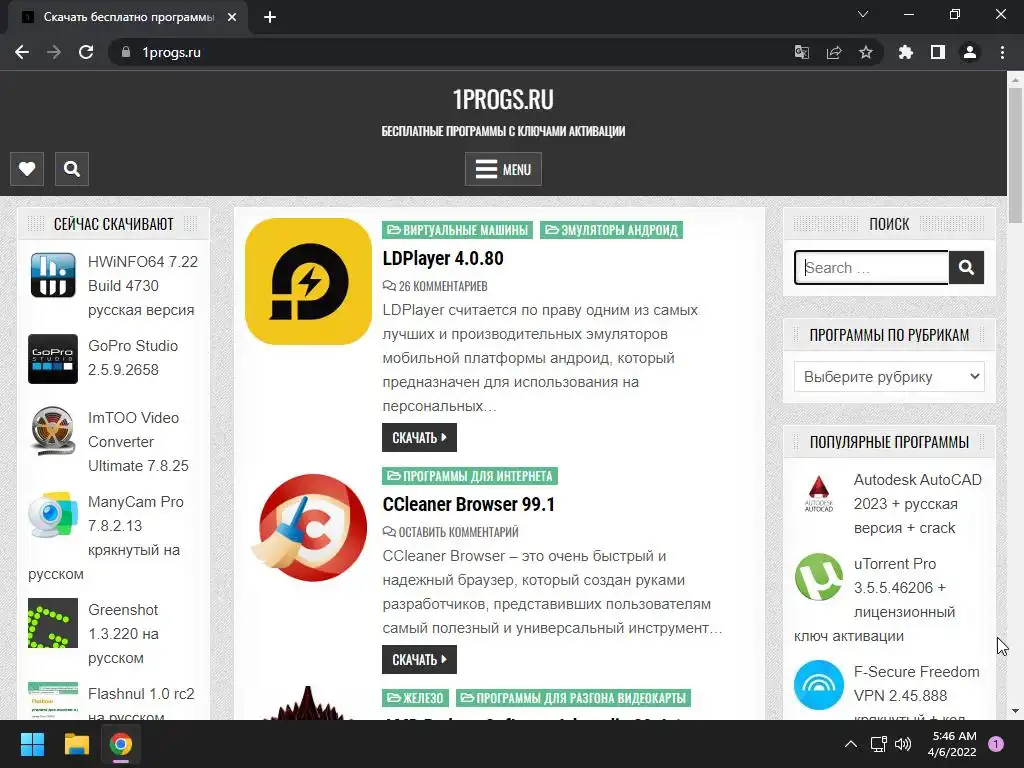The height and width of the screenshot is (768, 1024).
Task: Open 'HWiNFO64 7.22 Build 4730' link
Action: tap(142, 285)
